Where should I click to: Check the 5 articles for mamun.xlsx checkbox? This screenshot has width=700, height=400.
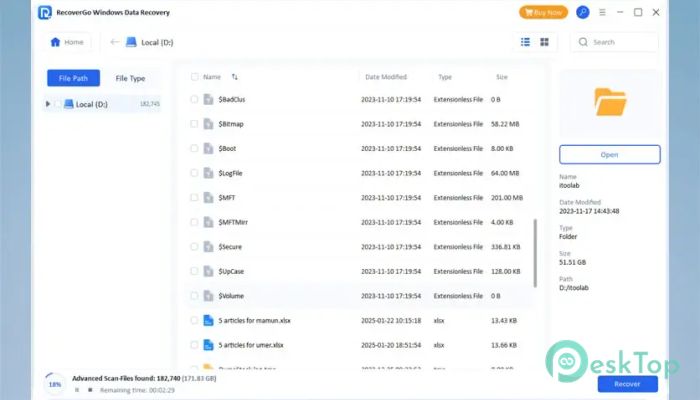pos(194,320)
